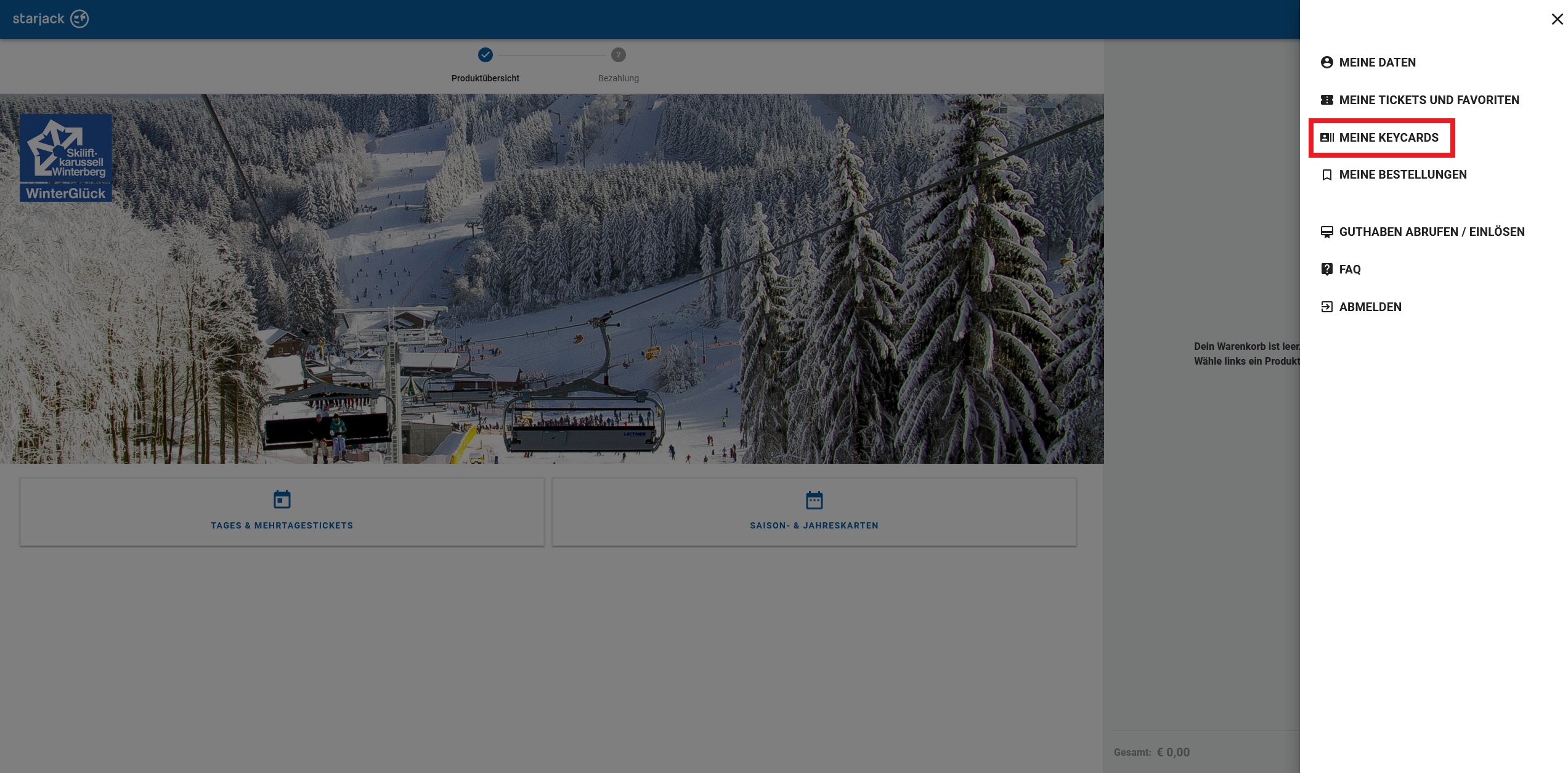
Task: Click the ticket icon beside Meine Tickets
Action: (x=1326, y=100)
